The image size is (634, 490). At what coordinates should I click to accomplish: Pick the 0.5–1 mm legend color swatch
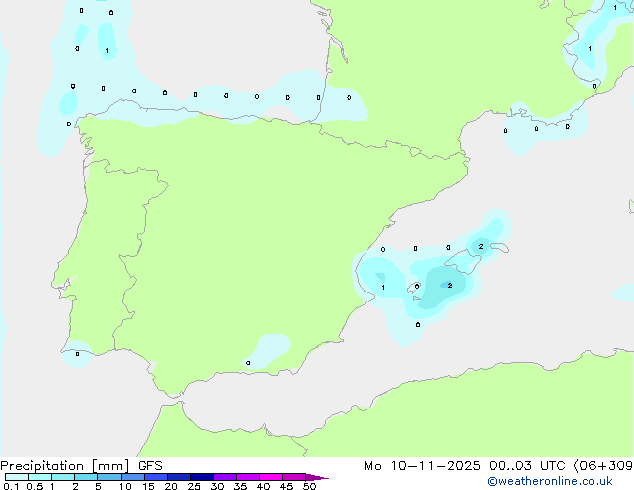[x=40, y=477]
